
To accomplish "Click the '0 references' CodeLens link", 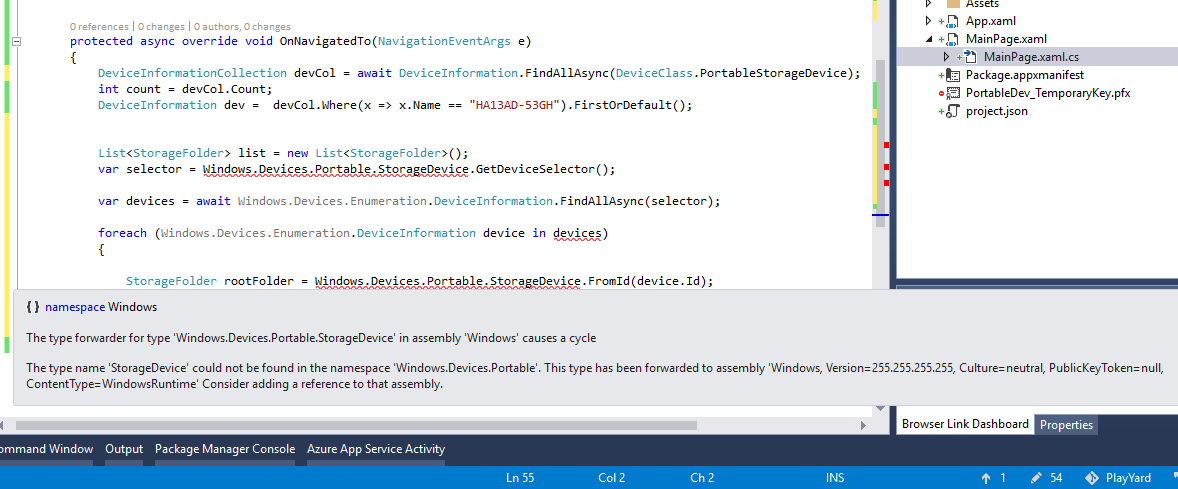I will (x=98, y=26).
